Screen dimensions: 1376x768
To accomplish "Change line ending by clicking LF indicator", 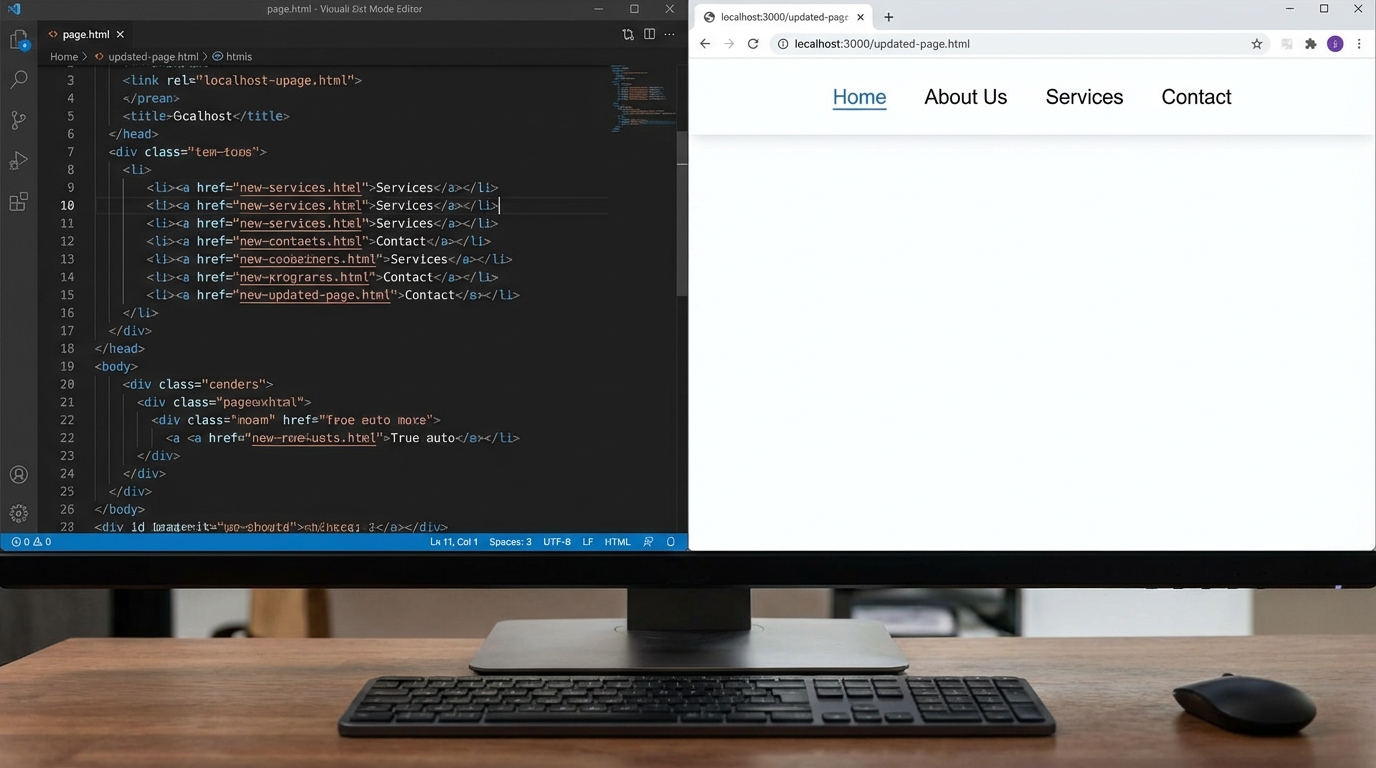I will pos(587,541).
